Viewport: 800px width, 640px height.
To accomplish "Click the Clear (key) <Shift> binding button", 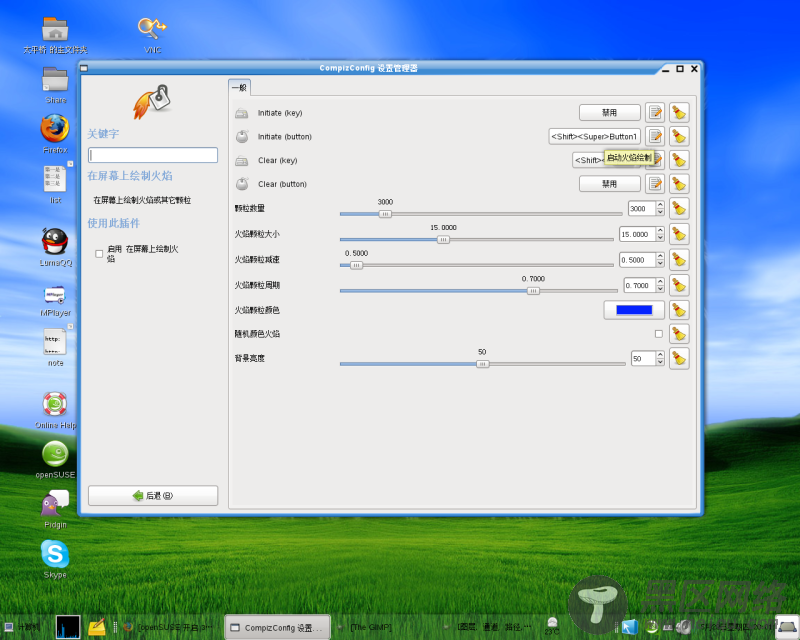I will [588, 160].
